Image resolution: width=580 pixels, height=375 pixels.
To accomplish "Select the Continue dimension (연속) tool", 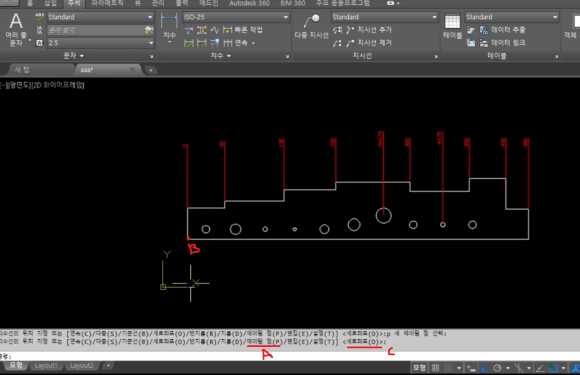I will click(x=236, y=43).
